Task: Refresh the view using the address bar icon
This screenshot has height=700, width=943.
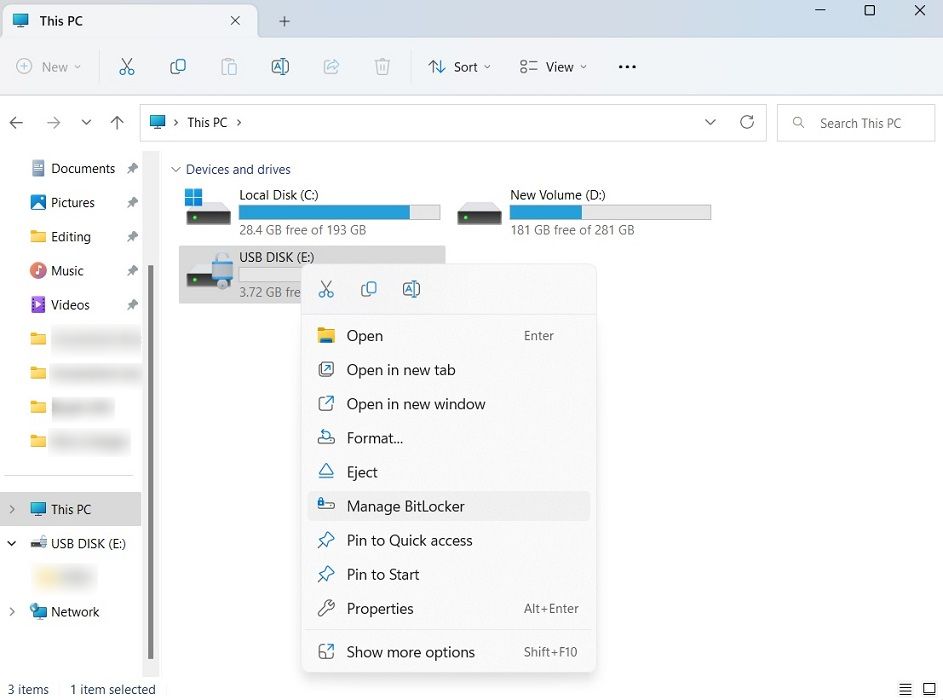Action: pos(747,122)
